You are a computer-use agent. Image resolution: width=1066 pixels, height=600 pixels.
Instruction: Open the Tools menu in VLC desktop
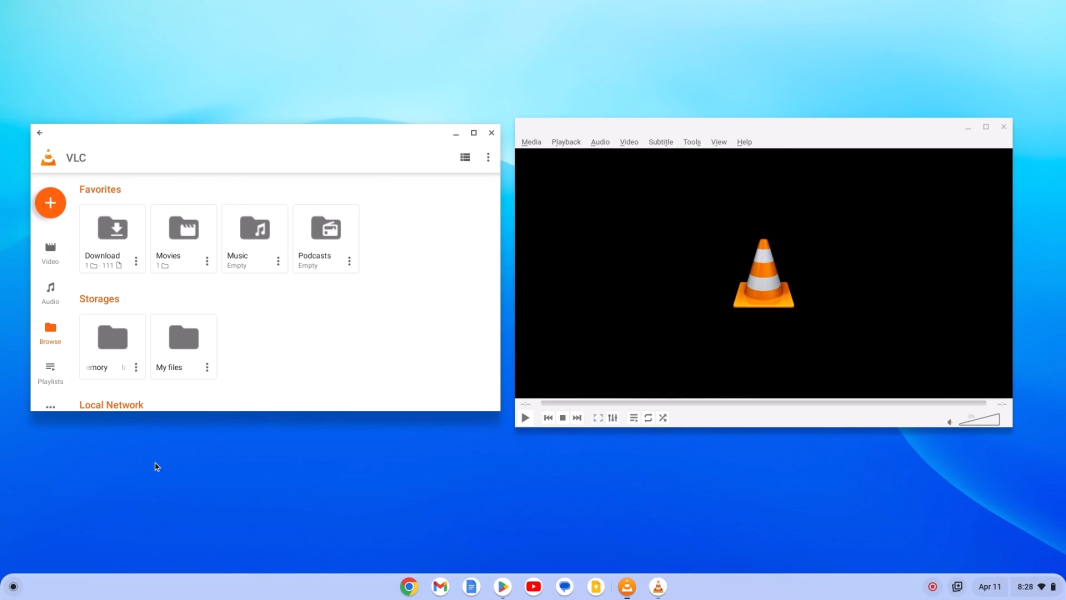tap(691, 142)
